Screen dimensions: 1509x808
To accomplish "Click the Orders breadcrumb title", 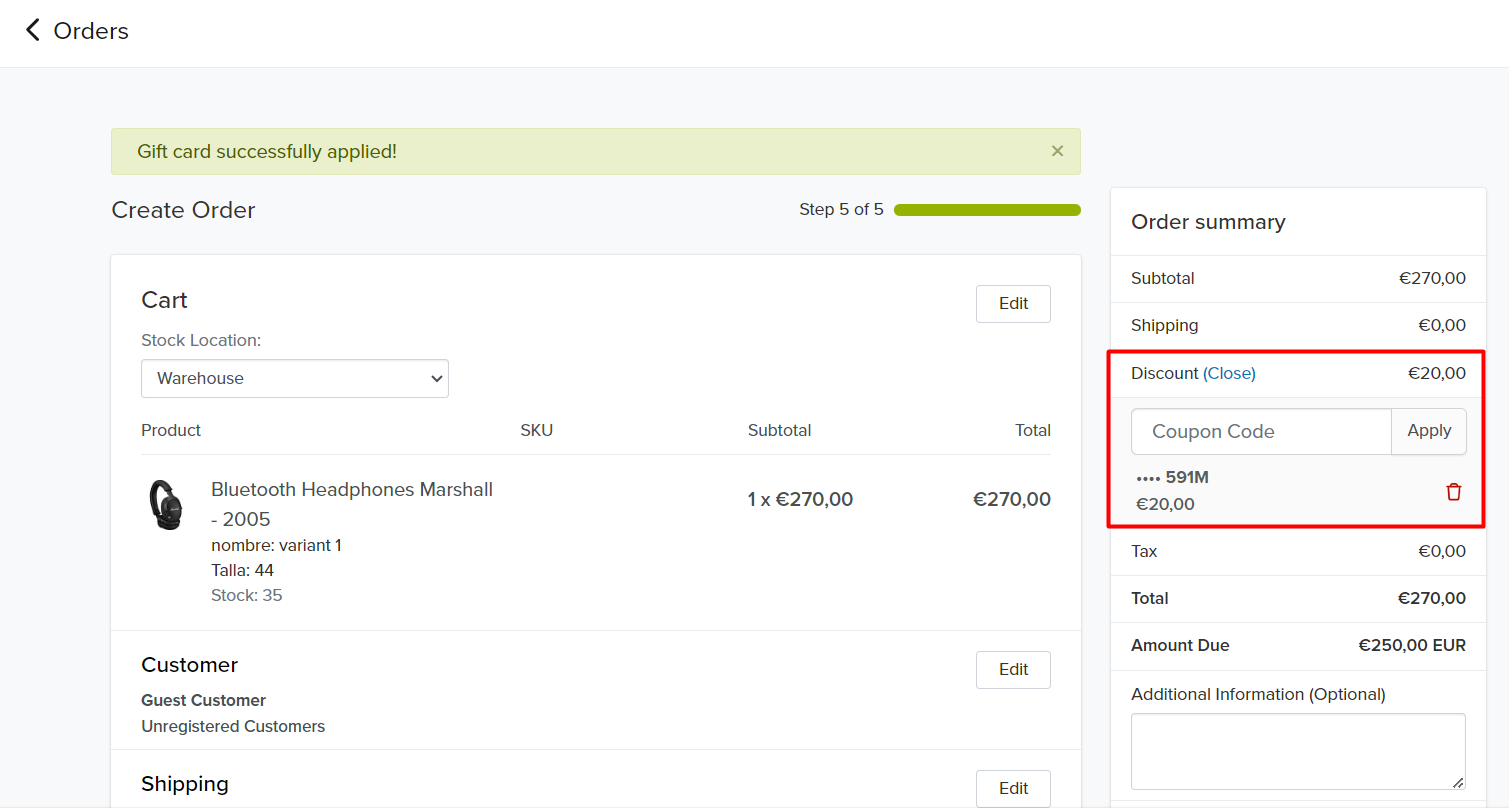I will tap(91, 31).
